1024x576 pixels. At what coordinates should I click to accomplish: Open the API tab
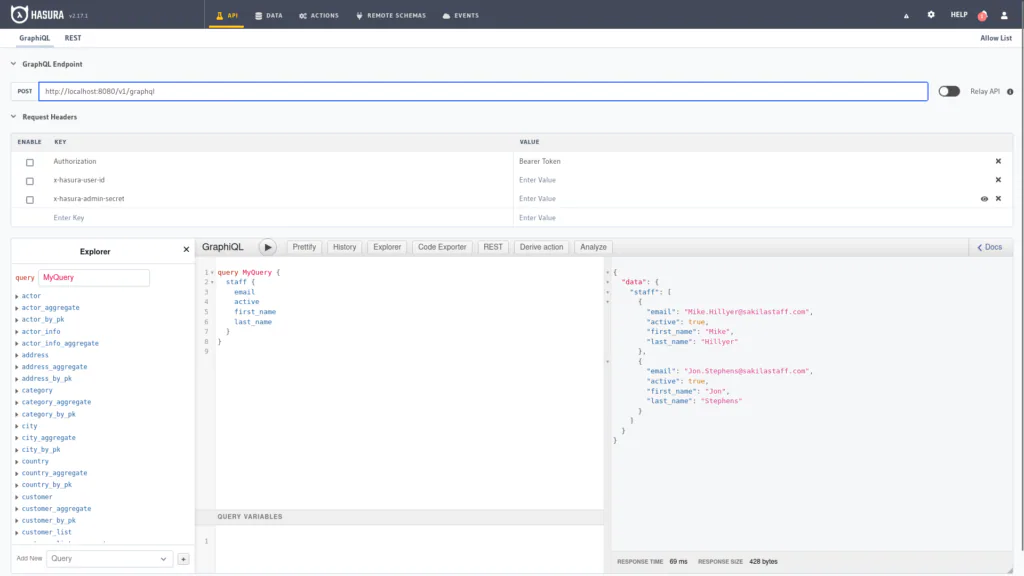227,15
